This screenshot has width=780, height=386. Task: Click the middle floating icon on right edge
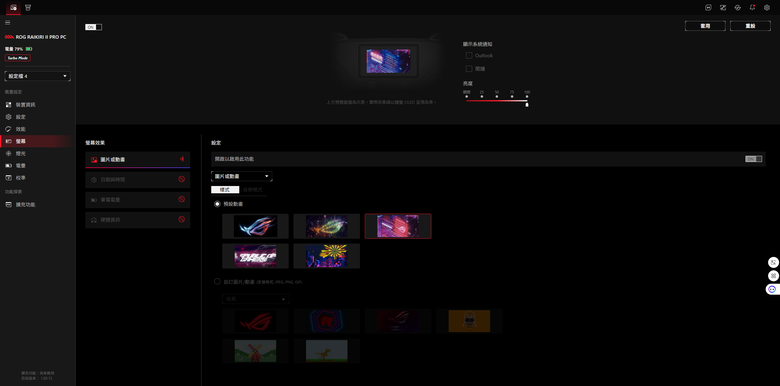pyautogui.click(x=773, y=276)
